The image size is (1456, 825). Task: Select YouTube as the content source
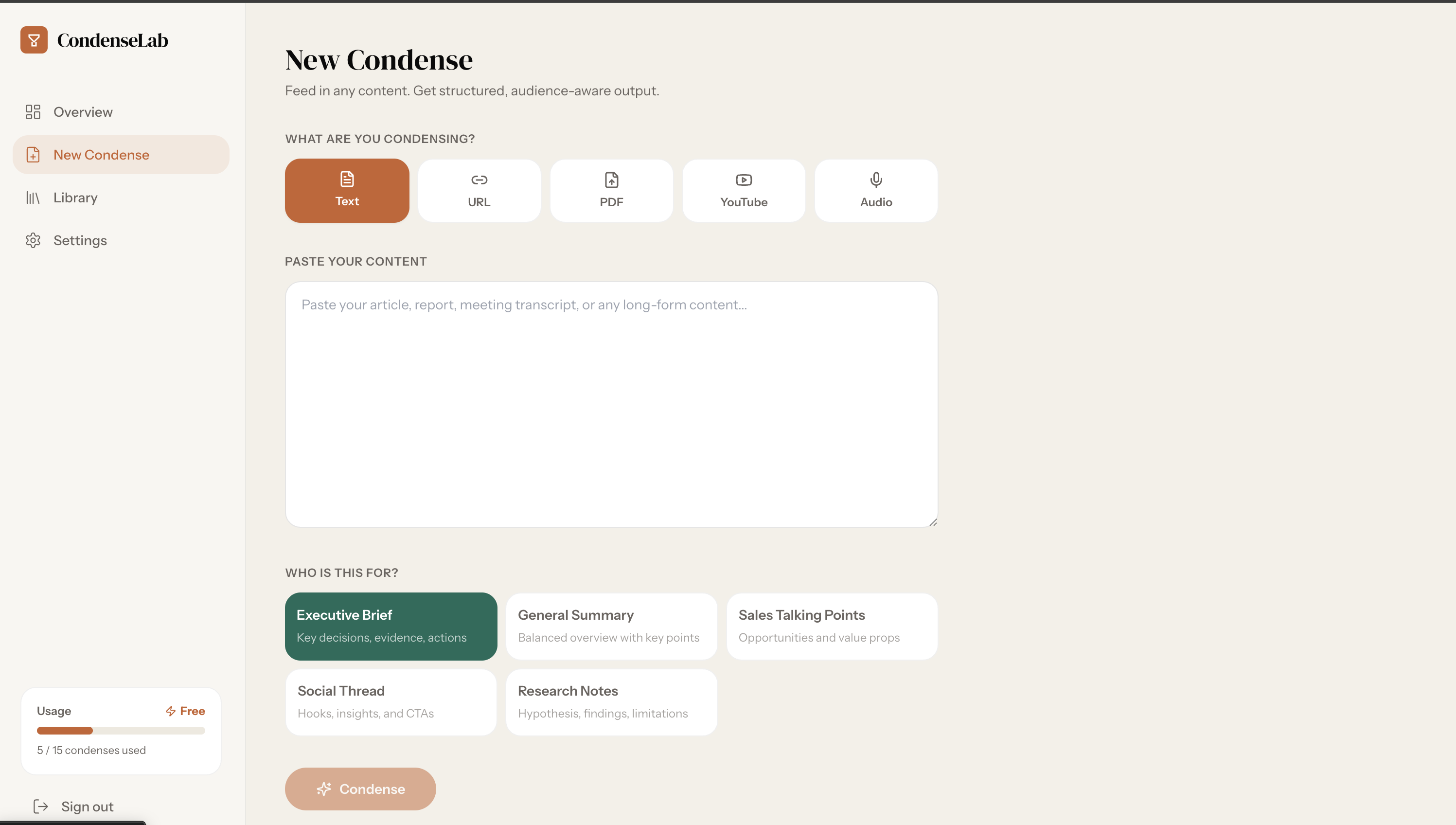[744, 190]
